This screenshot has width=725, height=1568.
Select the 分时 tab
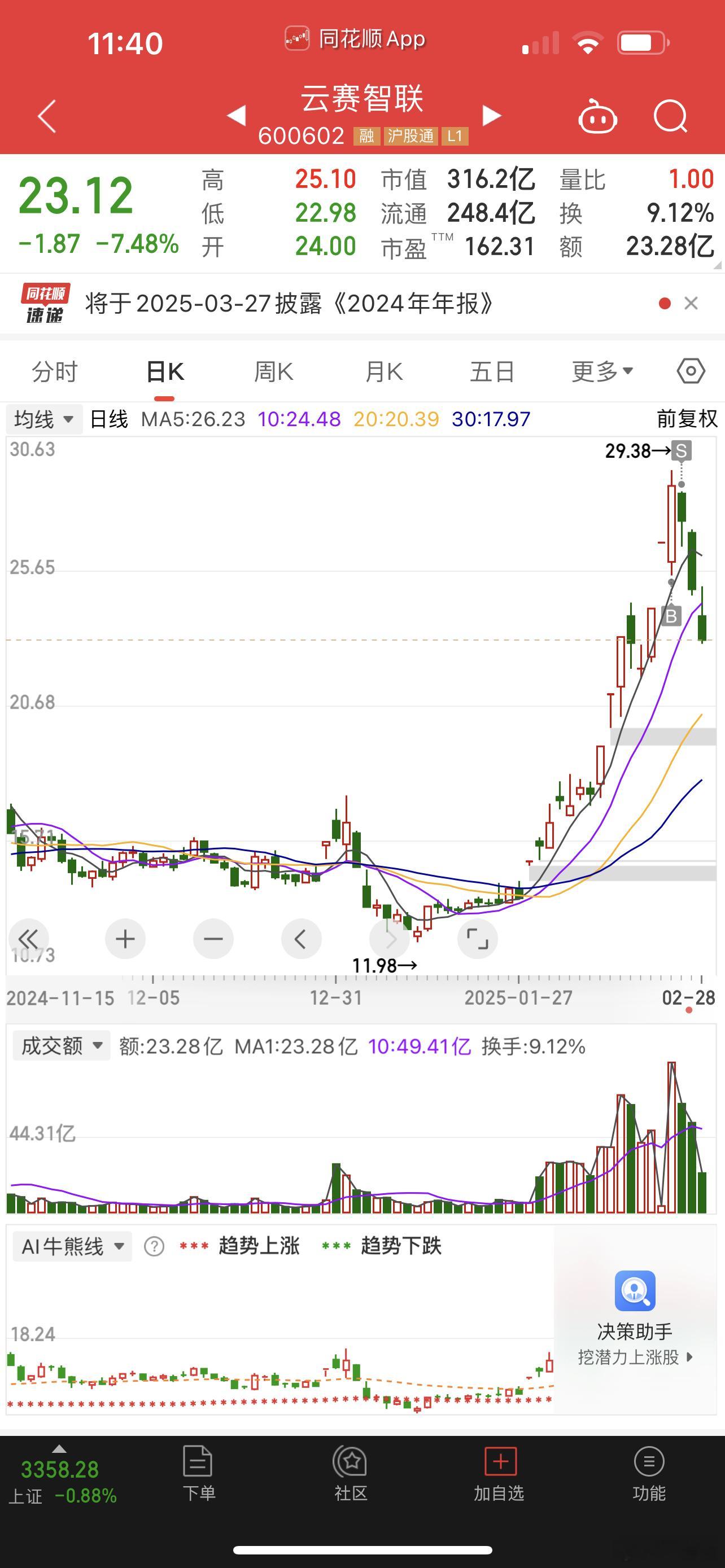click(x=55, y=371)
